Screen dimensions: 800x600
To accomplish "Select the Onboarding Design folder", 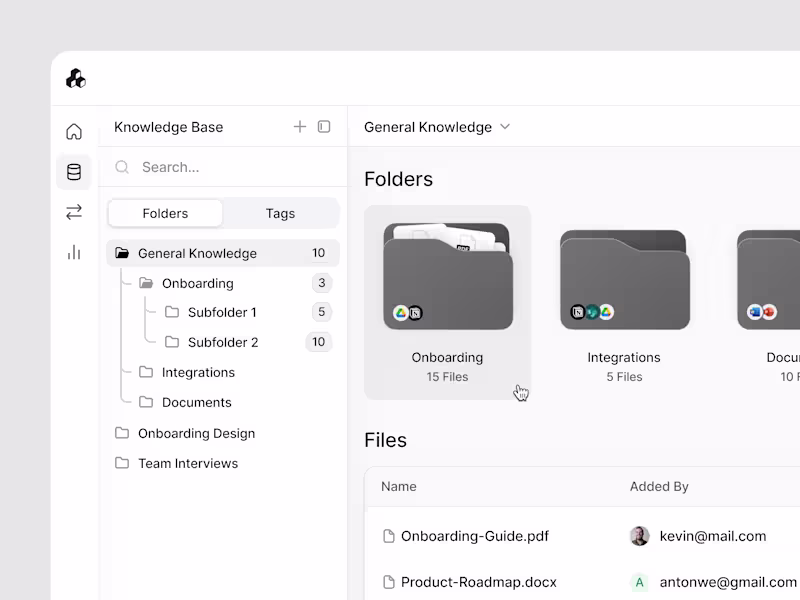I will click(196, 433).
